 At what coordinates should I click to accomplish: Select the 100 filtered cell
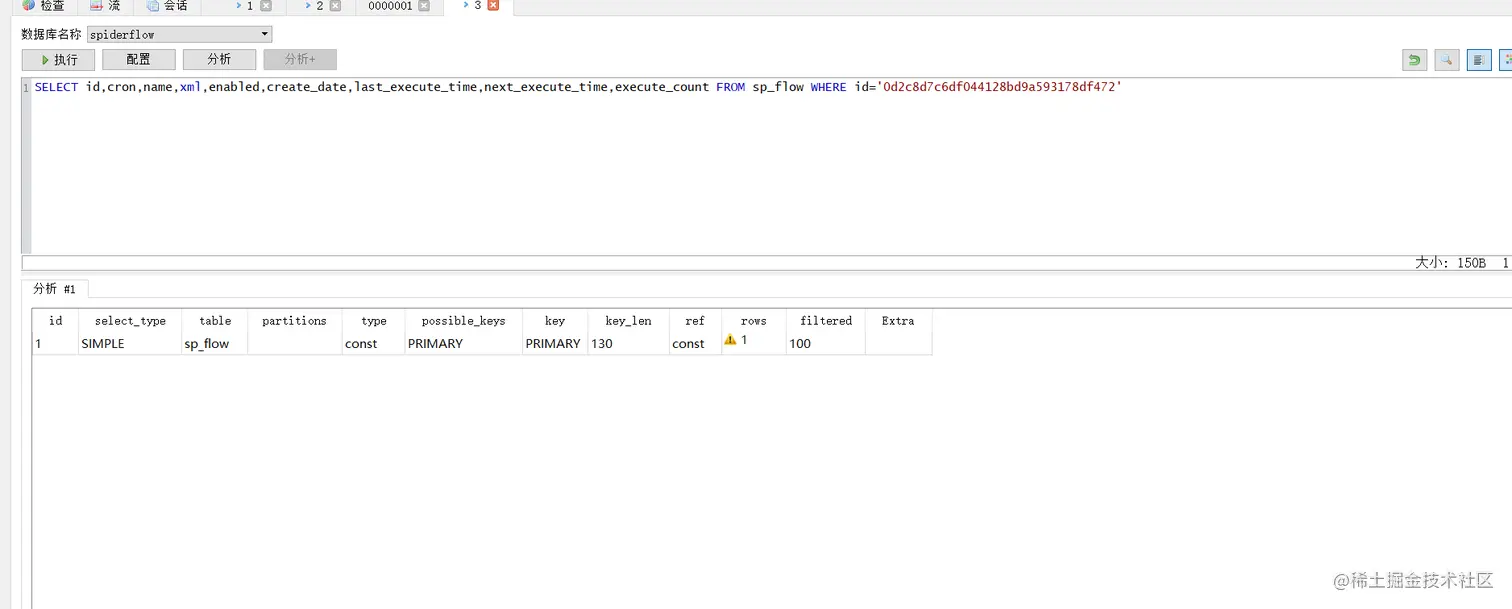tap(826, 343)
